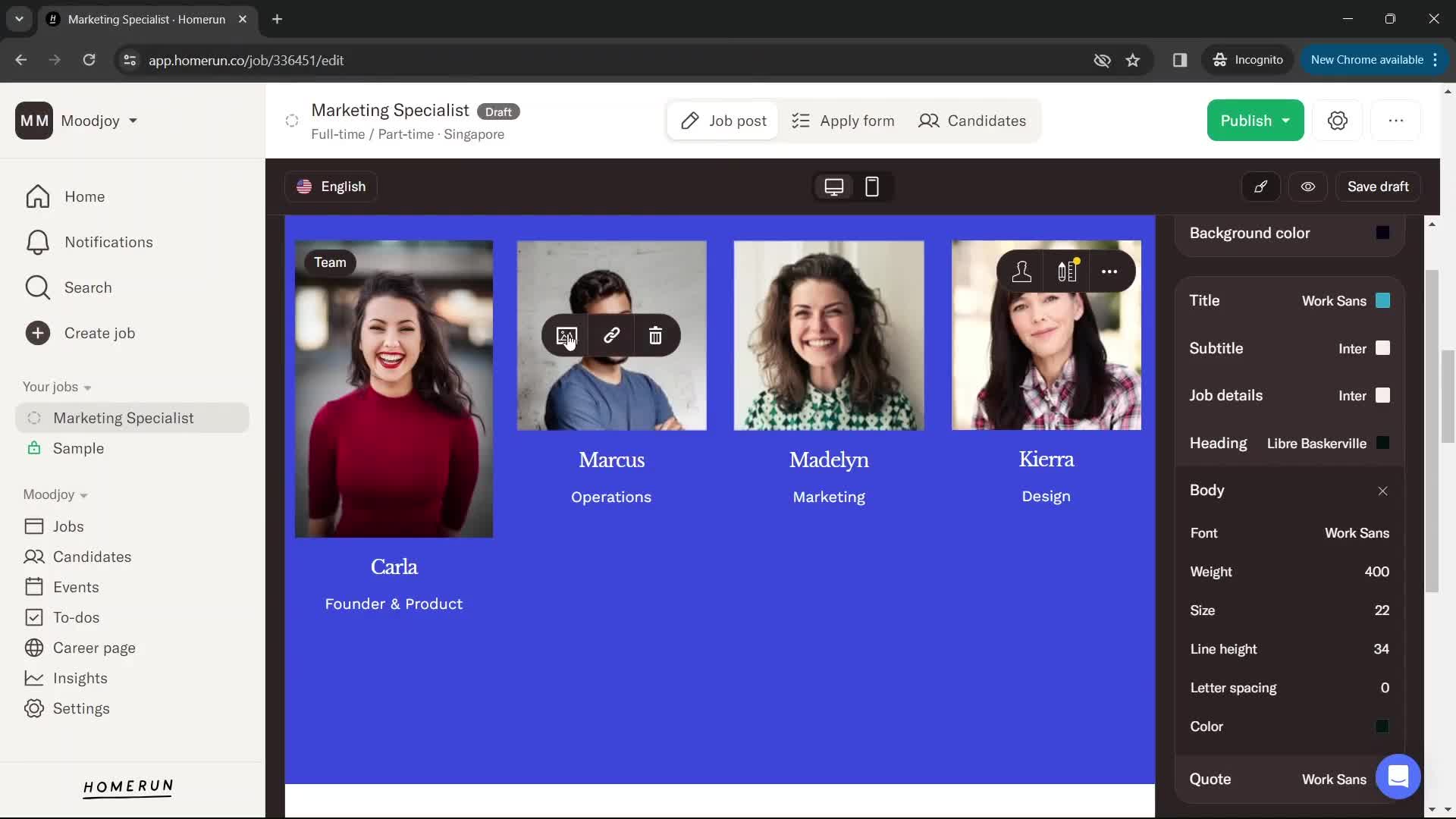
Task: Reload the browser page
Action: coord(89,60)
